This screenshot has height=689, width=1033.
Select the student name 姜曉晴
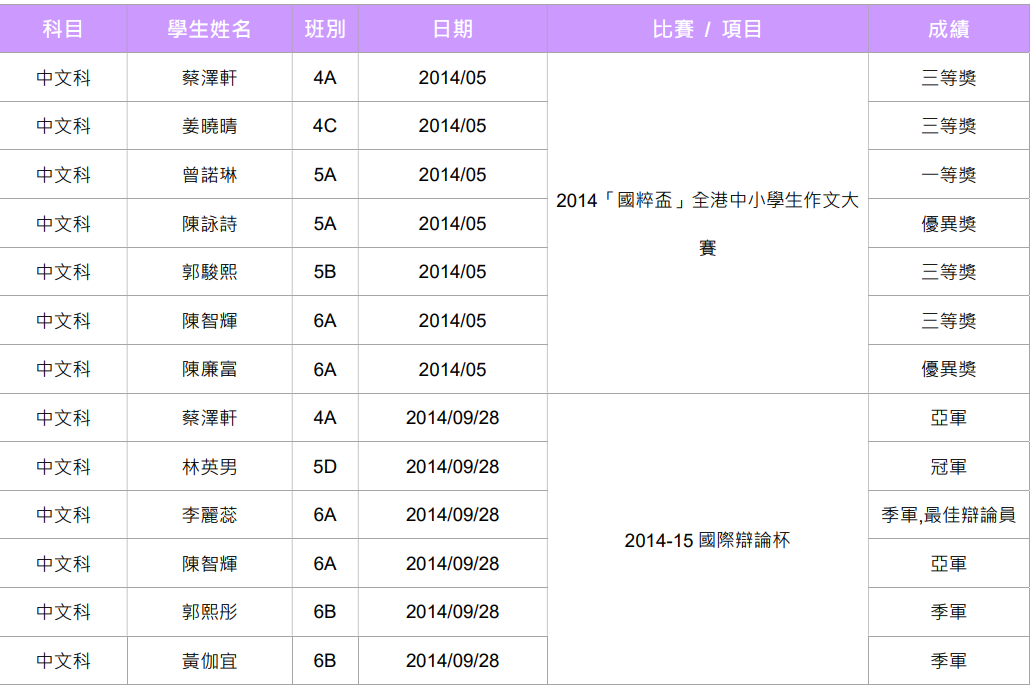pos(209,126)
